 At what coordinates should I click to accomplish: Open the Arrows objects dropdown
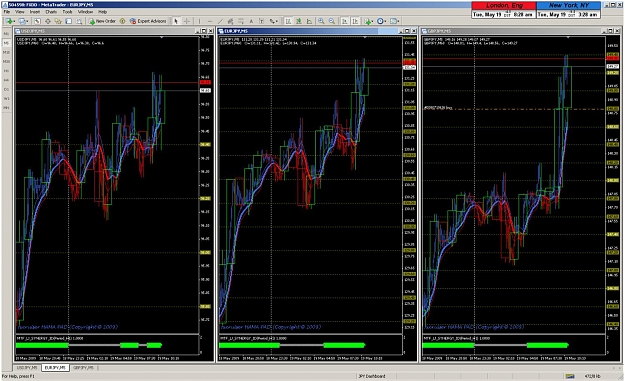click(x=273, y=21)
